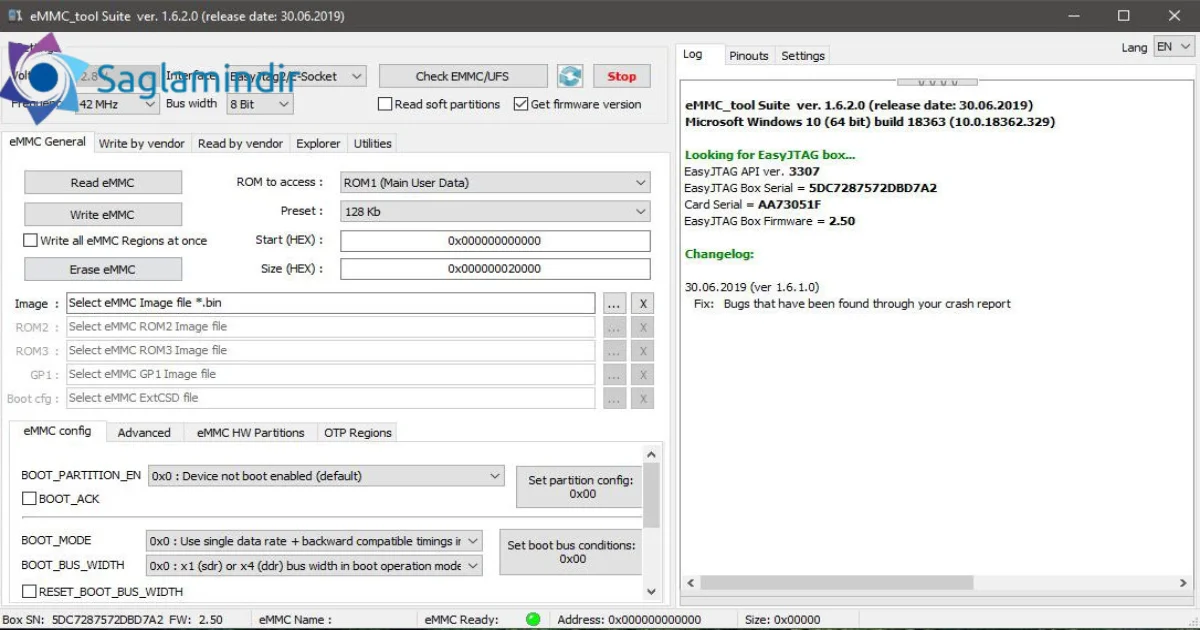Click the green eMMC Ready status indicator
Image resolution: width=1200 pixels, height=630 pixels.
[x=533, y=619]
